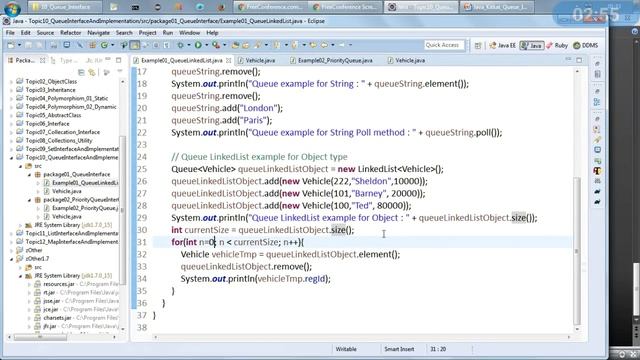Screen dimensions: 640x360
Task: Select Example02_PriorityQueue.java in tree
Action: click(81, 208)
